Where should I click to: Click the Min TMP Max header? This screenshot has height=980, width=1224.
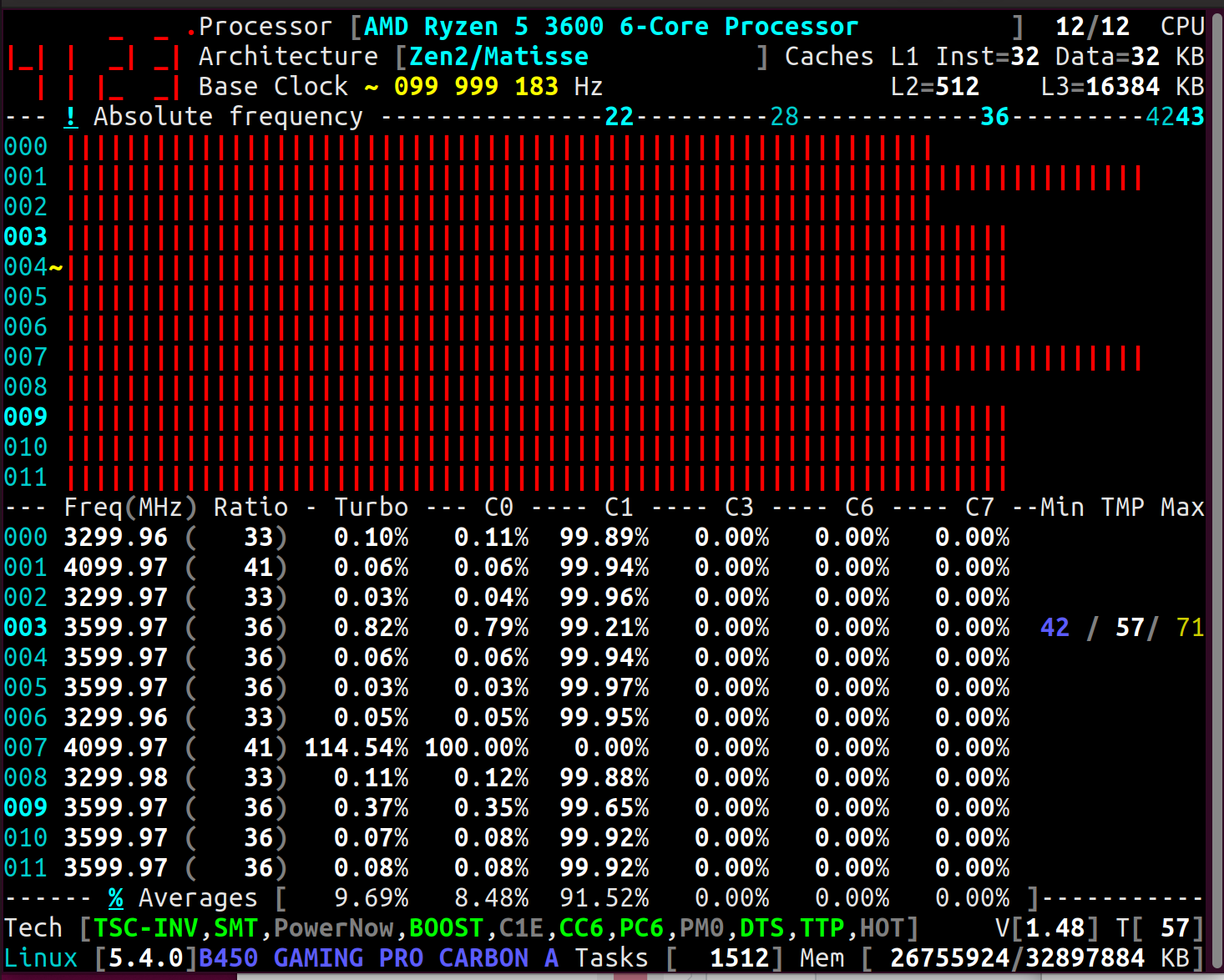pos(1122,508)
